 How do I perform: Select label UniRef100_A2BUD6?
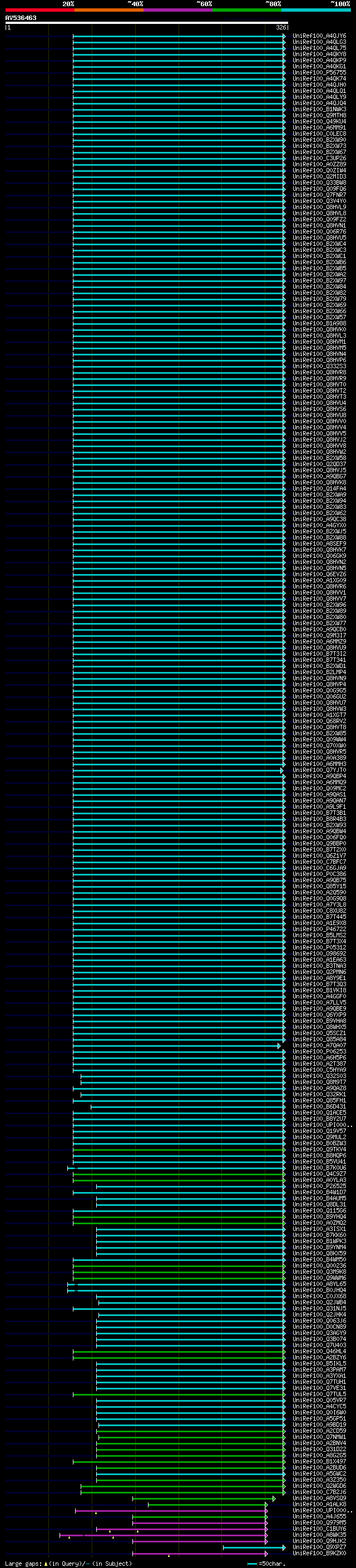(x=319, y=1467)
